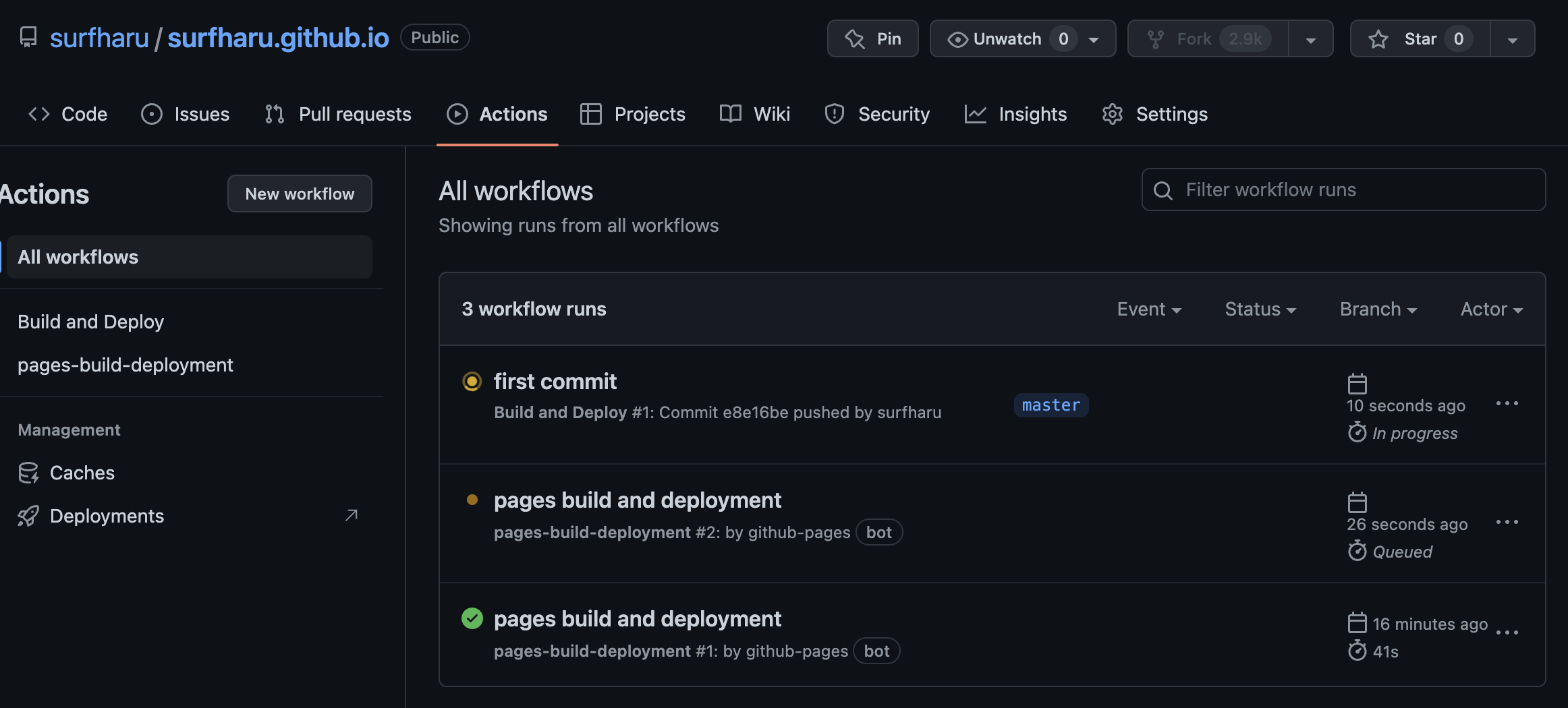Click the green success checkmark icon
The image size is (1568, 708).
pyautogui.click(x=472, y=618)
